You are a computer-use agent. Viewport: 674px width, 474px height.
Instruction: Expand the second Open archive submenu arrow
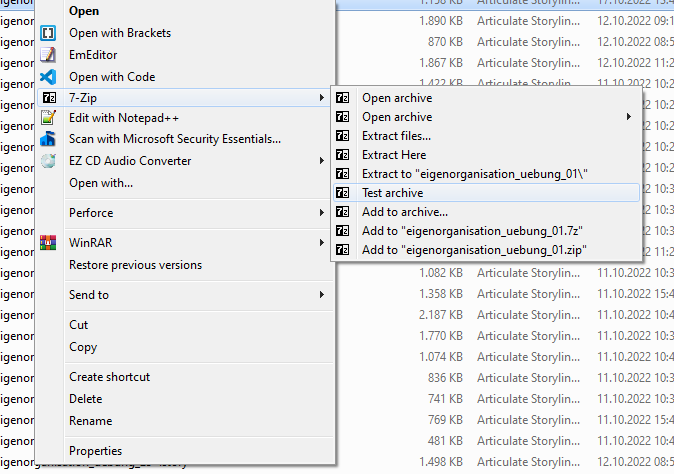629,117
